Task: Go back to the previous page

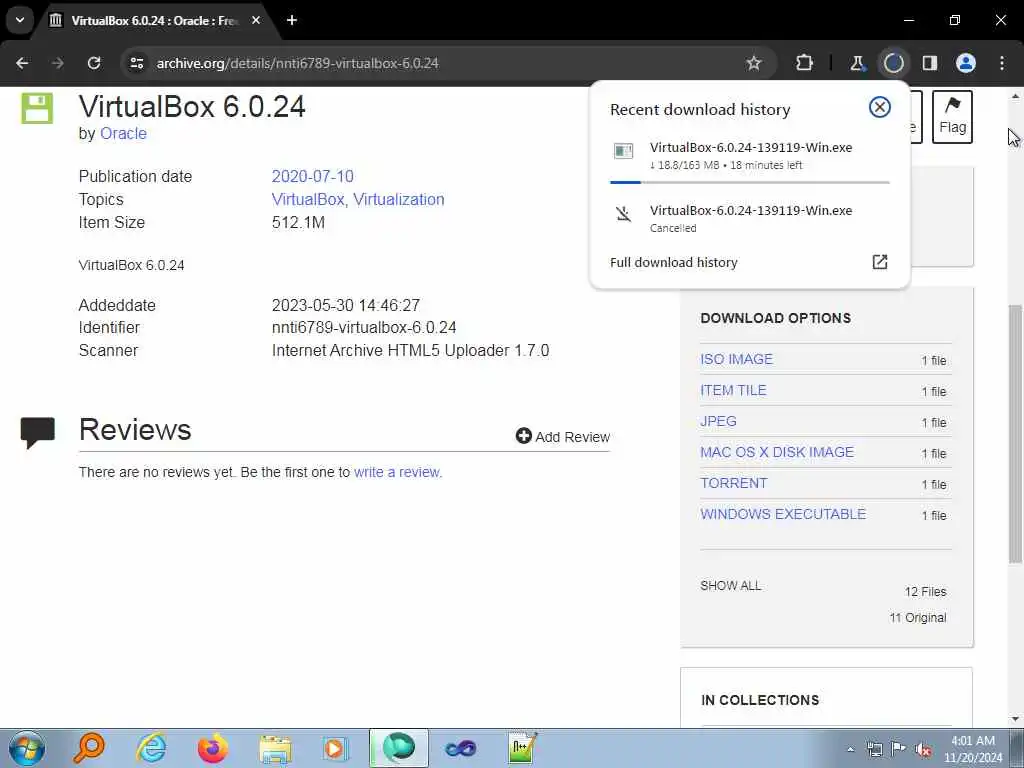Action: [x=22, y=63]
